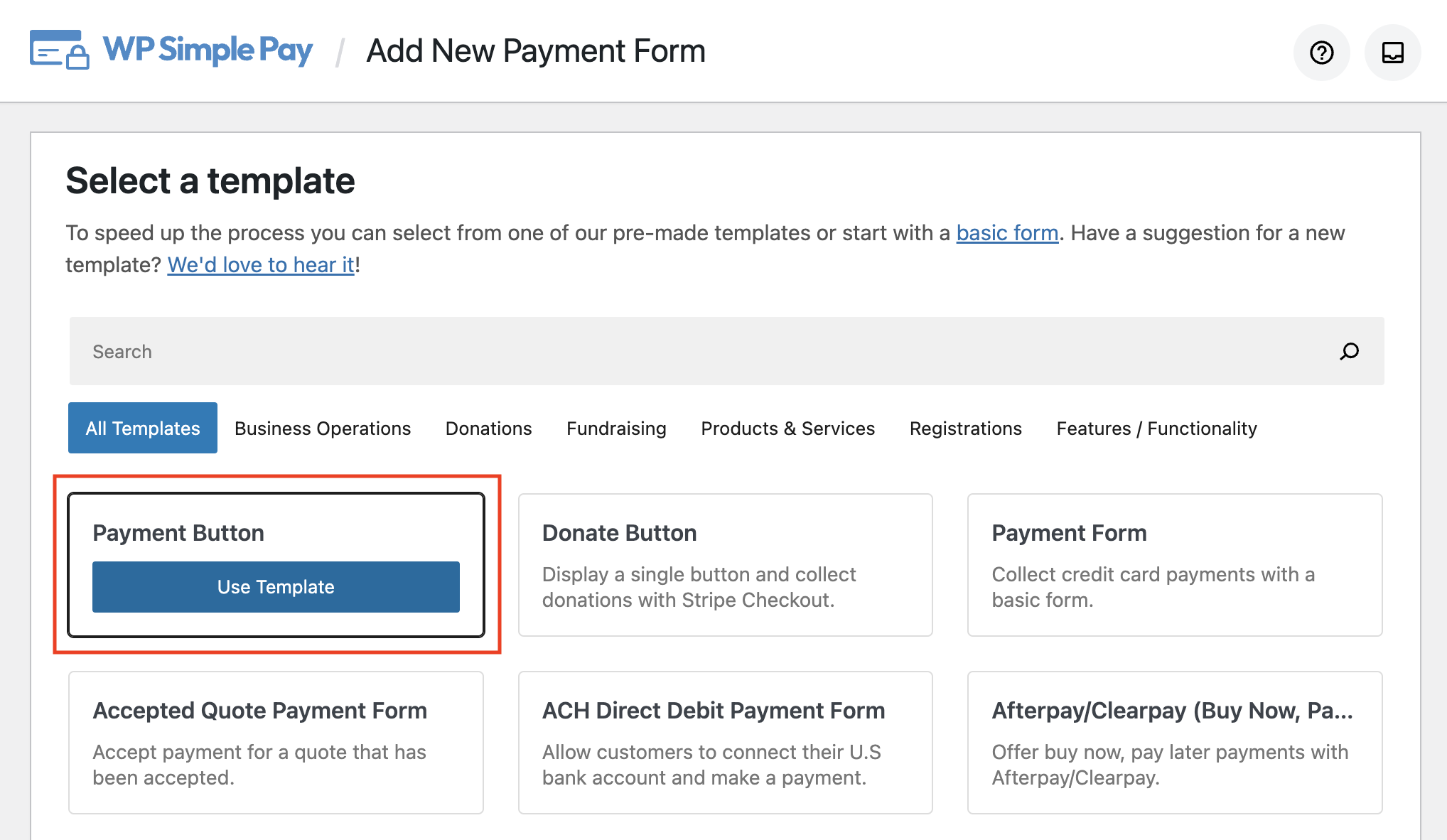Select the Donate Button template card
Viewport: 1447px width, 840px height.
pos(725,565)
